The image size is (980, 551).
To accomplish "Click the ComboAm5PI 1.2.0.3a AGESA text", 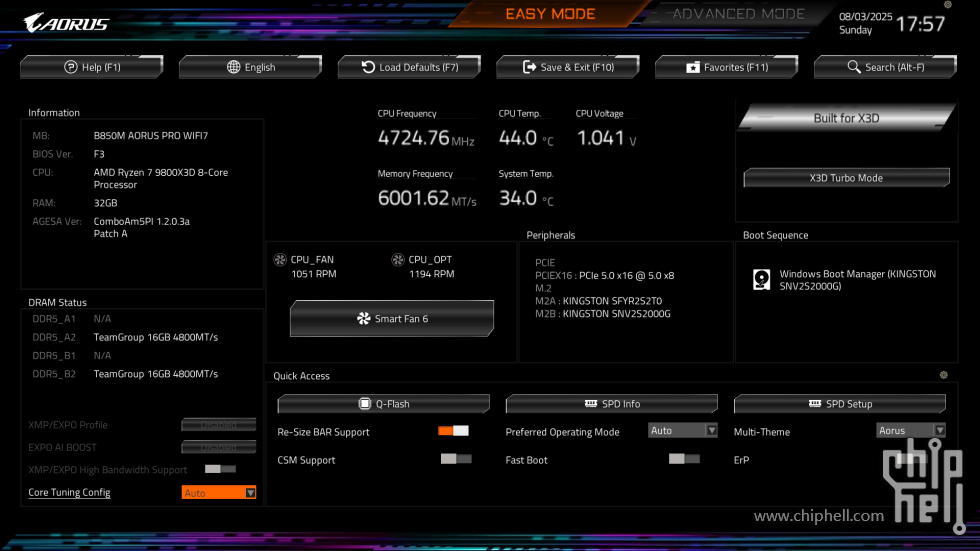I will 142,227.
